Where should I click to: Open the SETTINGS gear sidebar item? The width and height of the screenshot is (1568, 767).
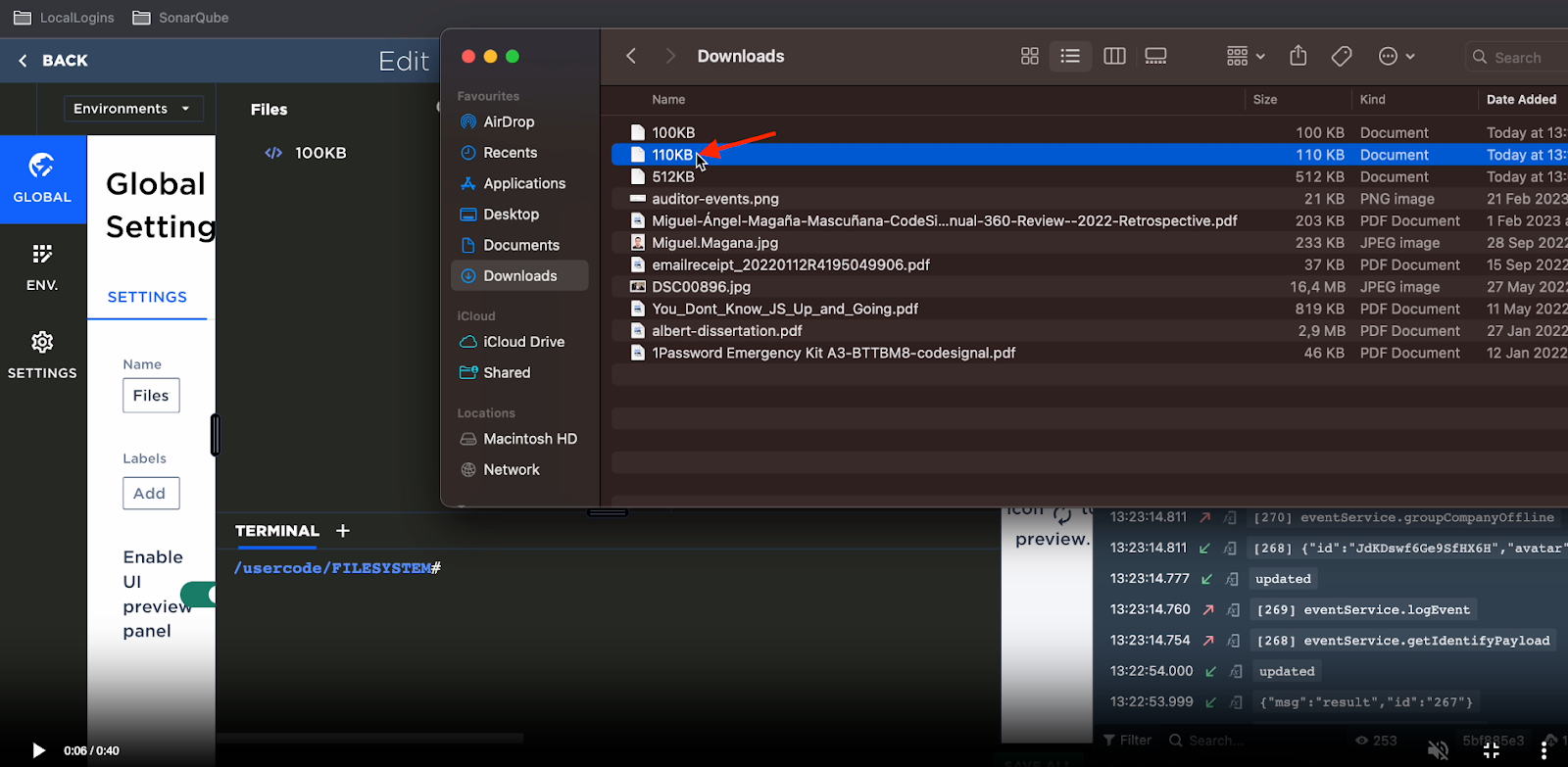(42, 356)
